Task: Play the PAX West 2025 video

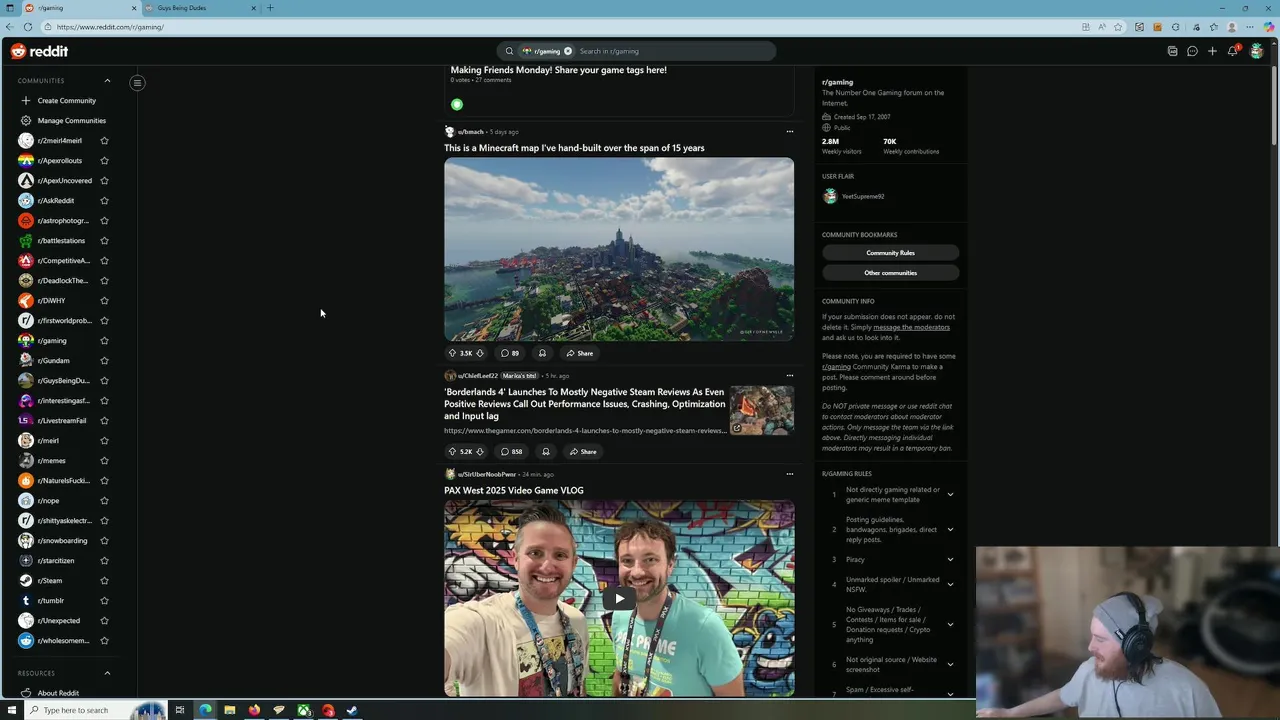Action: [619, 598]
